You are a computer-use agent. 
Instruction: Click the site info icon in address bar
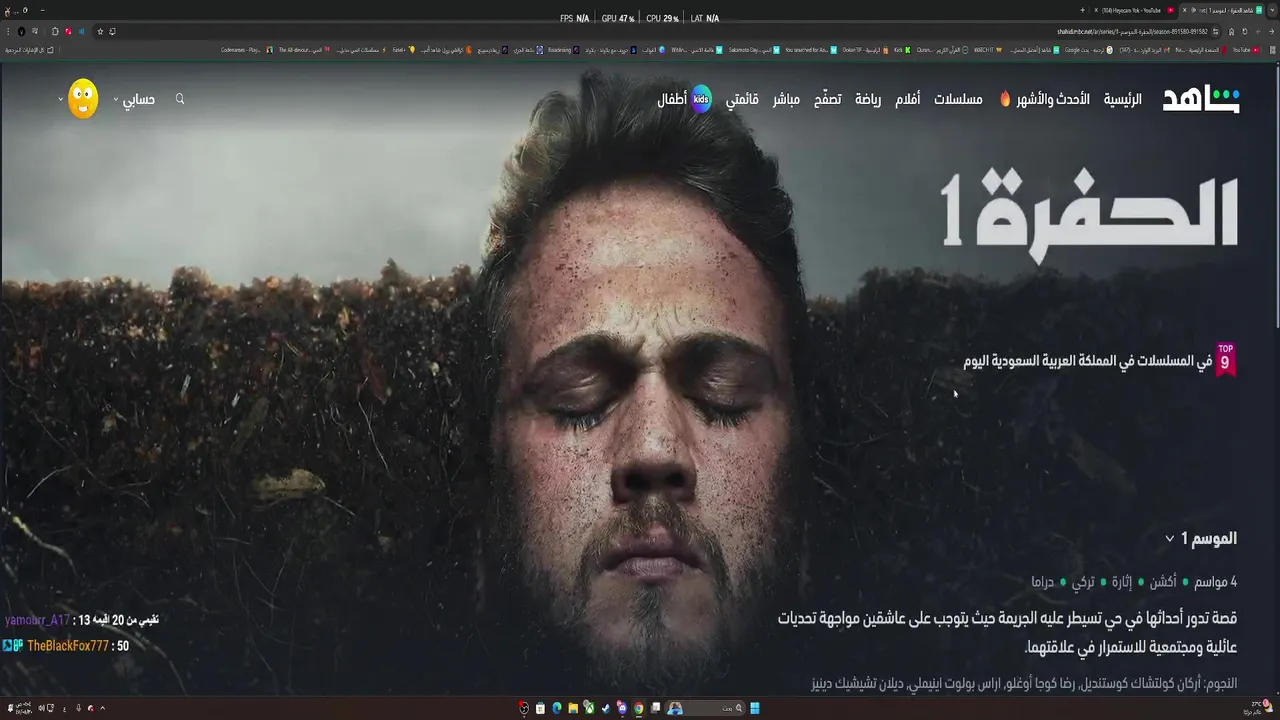[1215, 31]
